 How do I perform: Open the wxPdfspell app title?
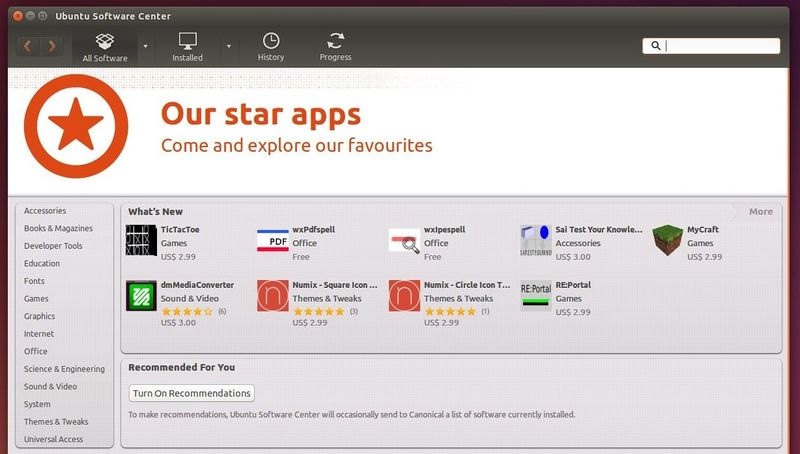(314, 230)
